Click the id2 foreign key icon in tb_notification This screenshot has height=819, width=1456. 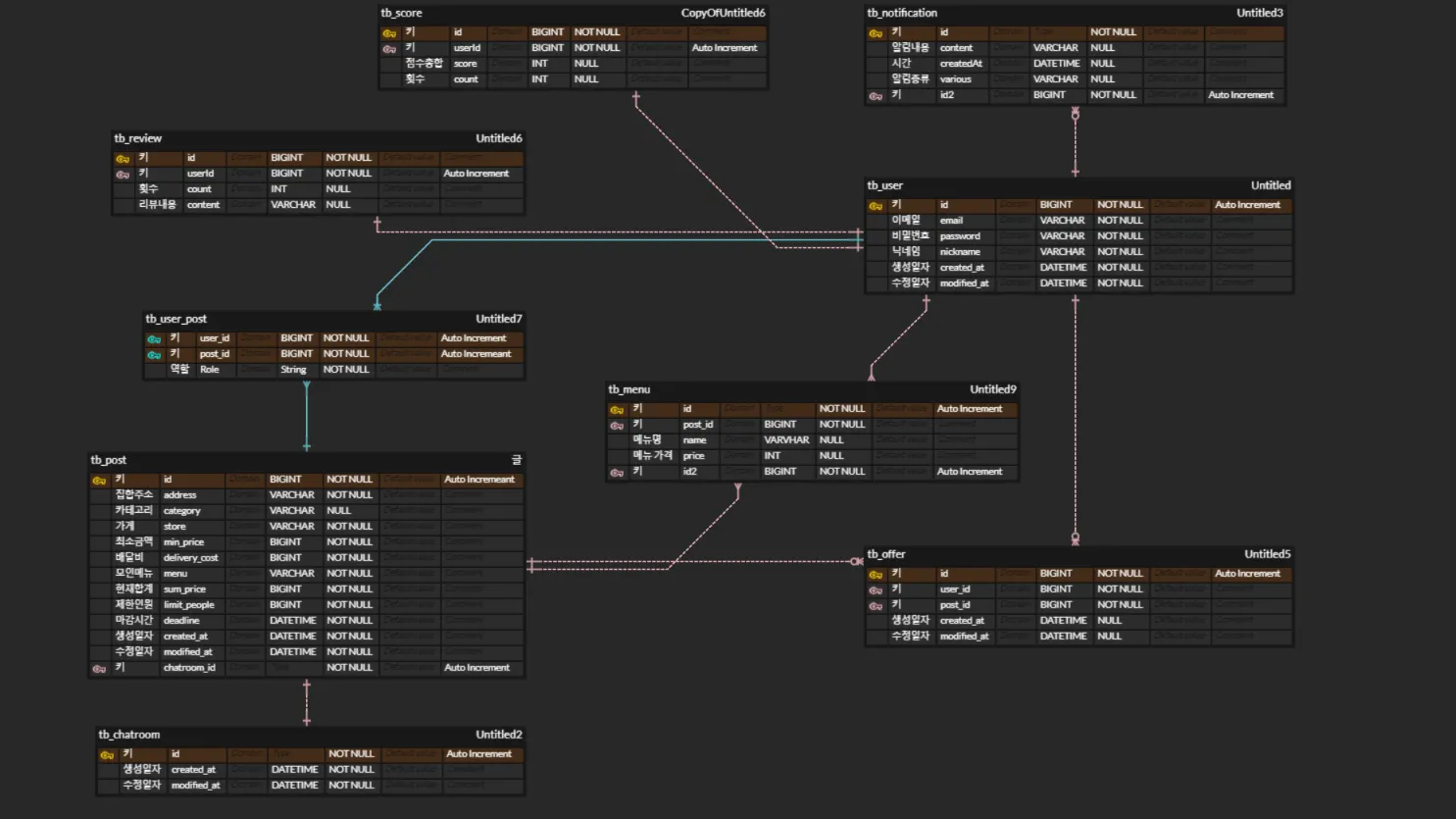point(876,96)
